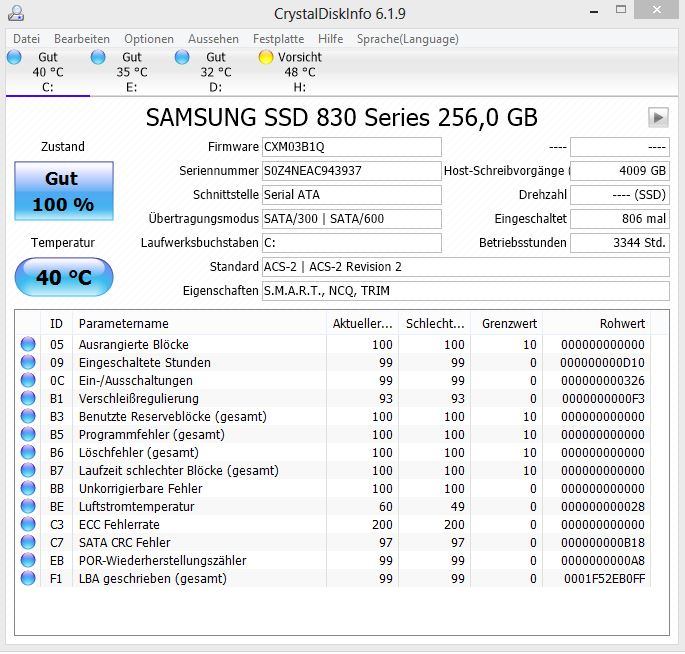The height and width of the screenshot is (654, 685).
Task: Open the Aussehen menu
Action: tap(213, 39)
